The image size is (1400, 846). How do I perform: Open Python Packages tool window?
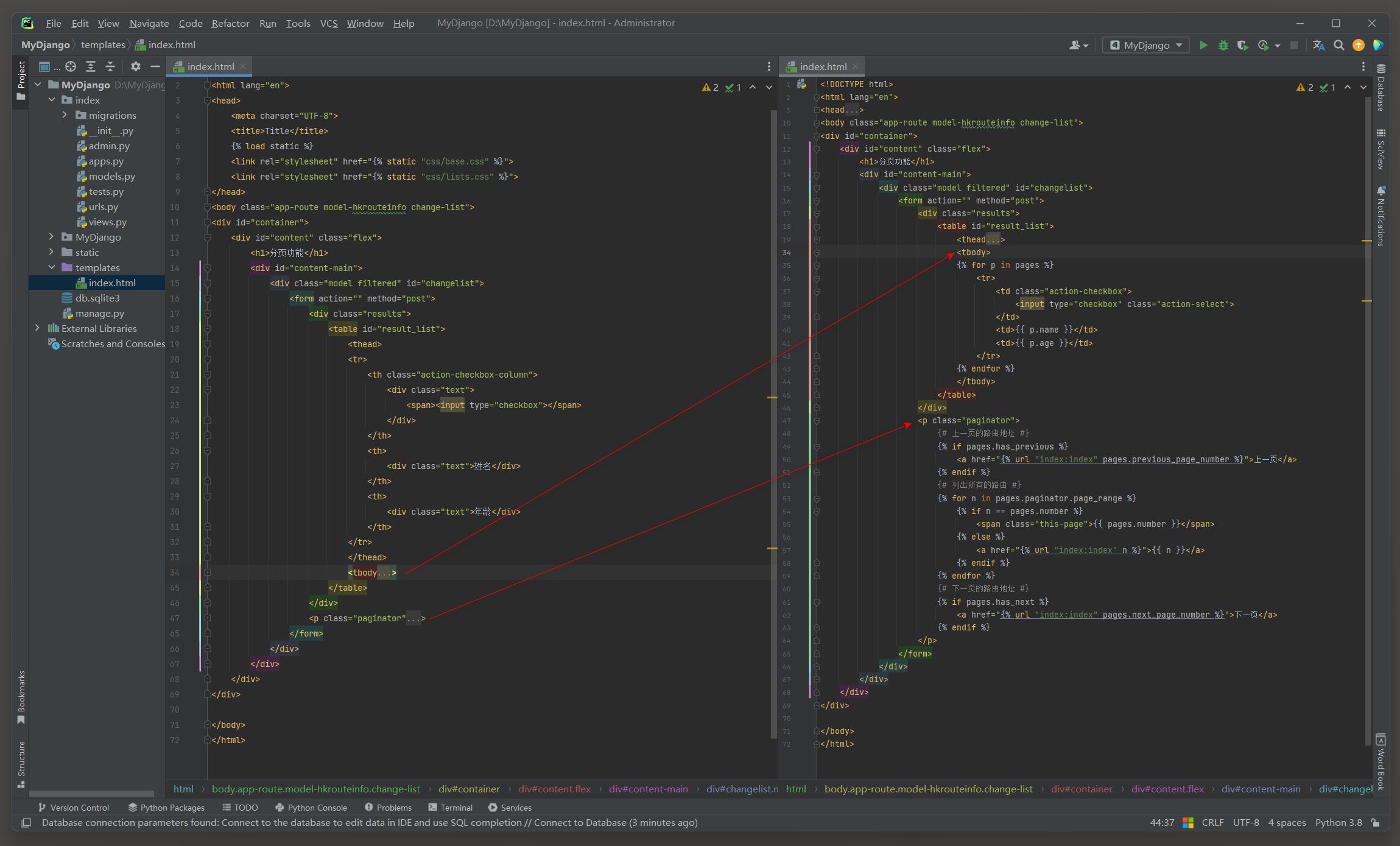(166, 808)
